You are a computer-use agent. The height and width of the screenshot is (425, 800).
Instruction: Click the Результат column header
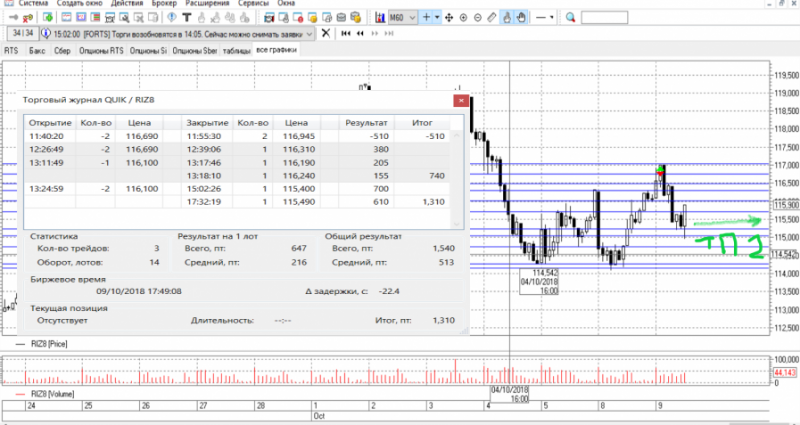click(x=366, y=123)
